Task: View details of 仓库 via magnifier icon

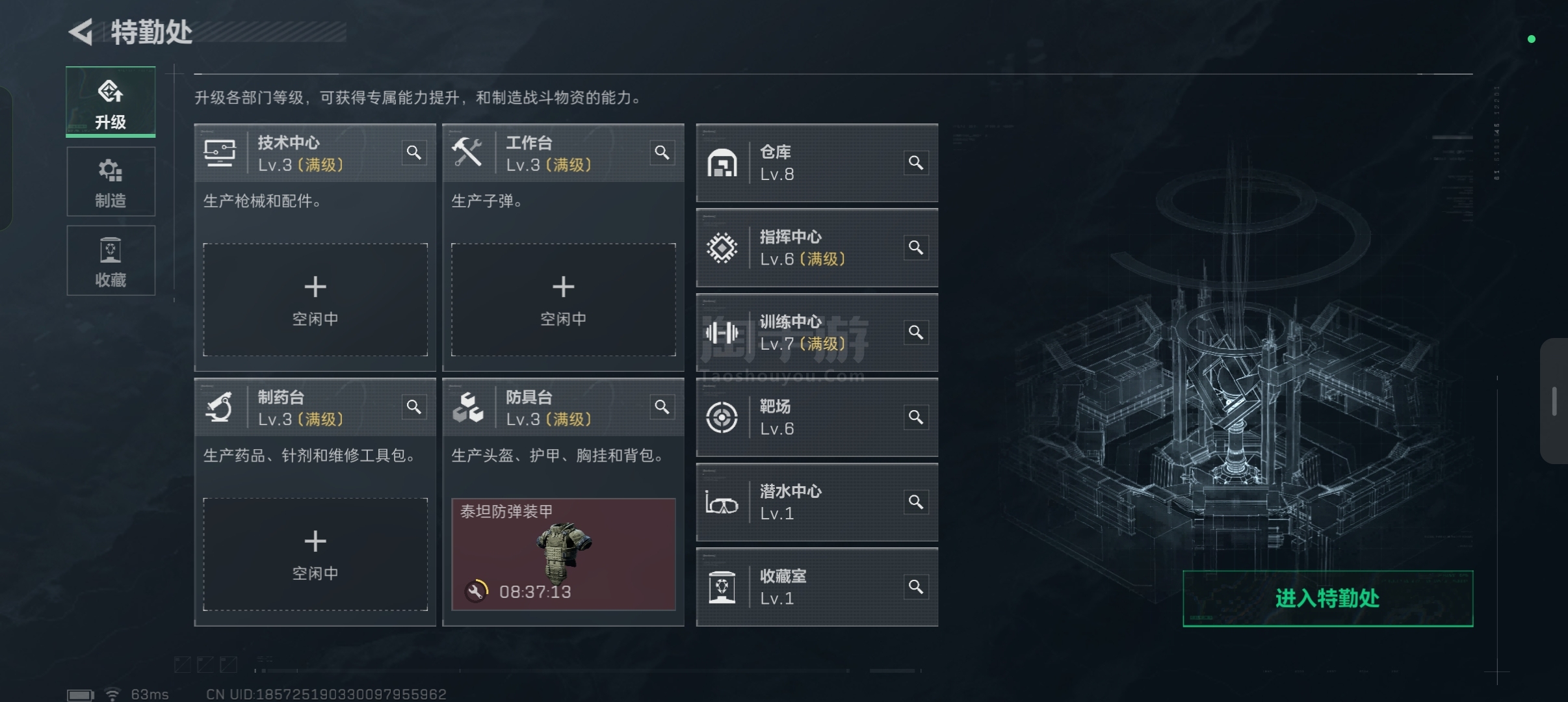Action: tap(916, 162)
